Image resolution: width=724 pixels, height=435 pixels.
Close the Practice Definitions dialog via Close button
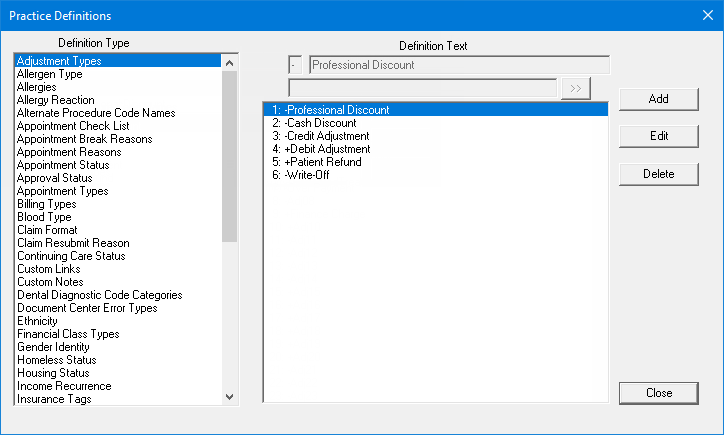point(658,393)
